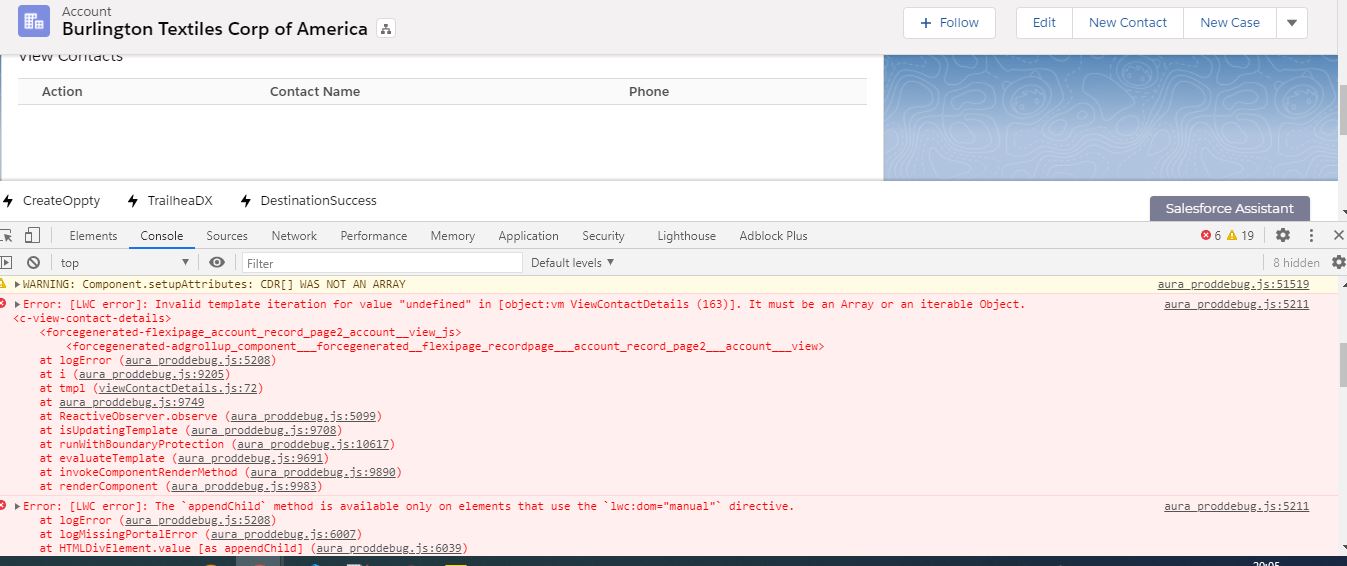Expand the appendChild method error
Screen dimensions: 1347x566
pos(17,507)
